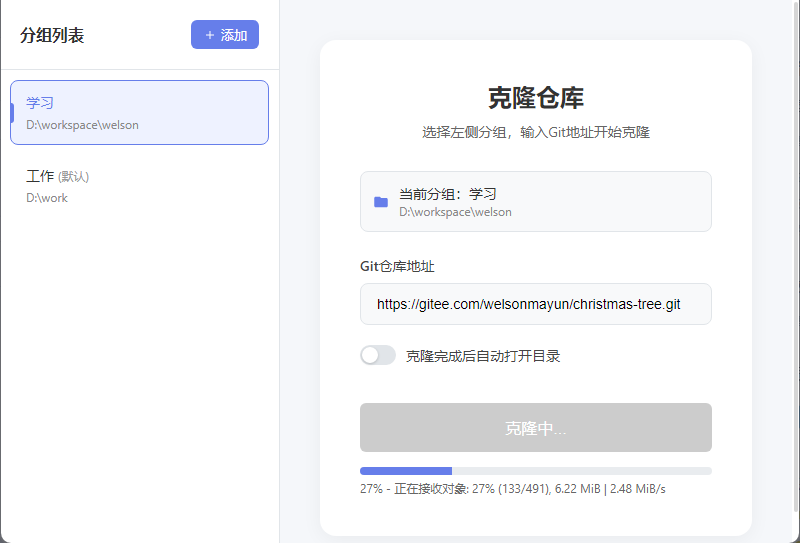The image size is (800, 543).
Task: Select the 学习 group in the sidebar
Action: coord(139,112)
